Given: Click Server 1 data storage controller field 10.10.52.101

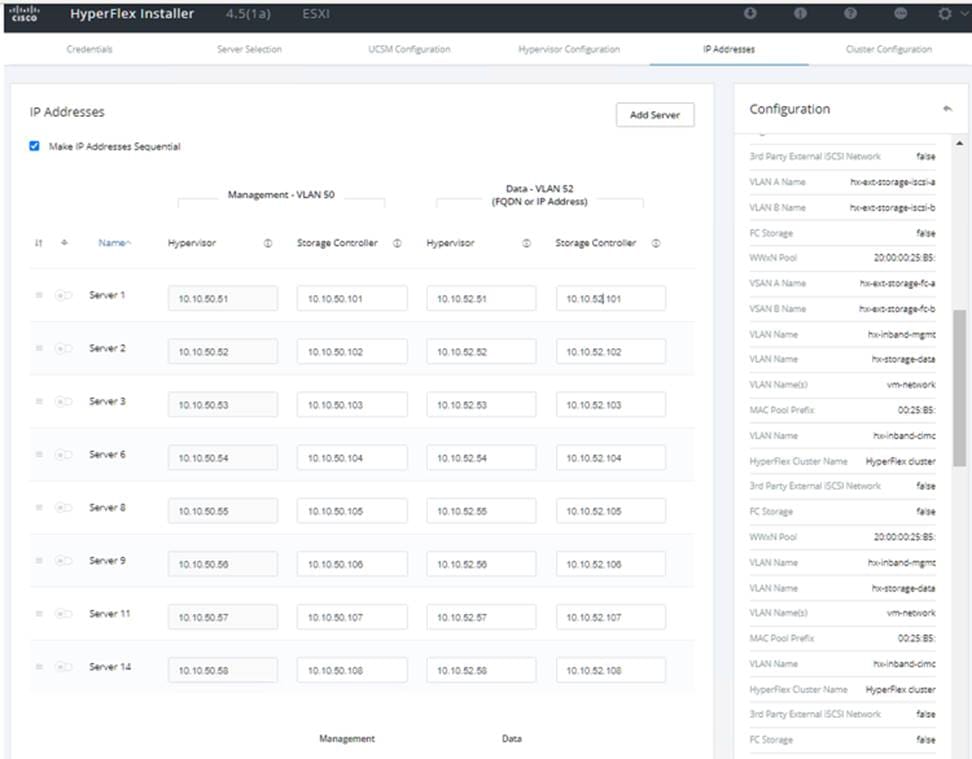Looking at the screenshot, I should coord(611,298).
